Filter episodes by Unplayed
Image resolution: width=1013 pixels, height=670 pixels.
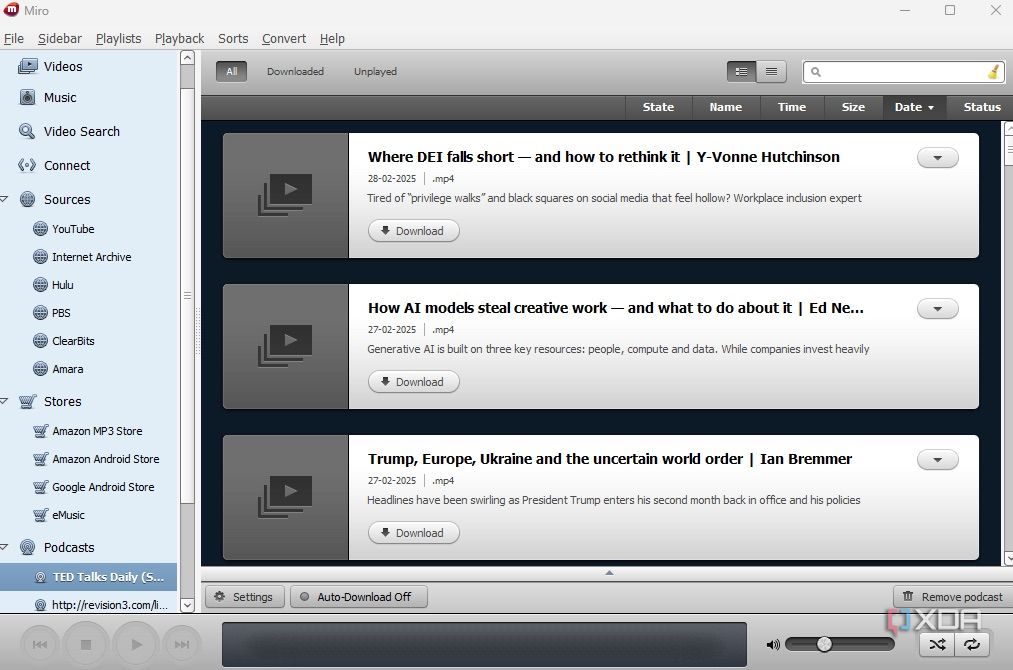click(375, 71)
